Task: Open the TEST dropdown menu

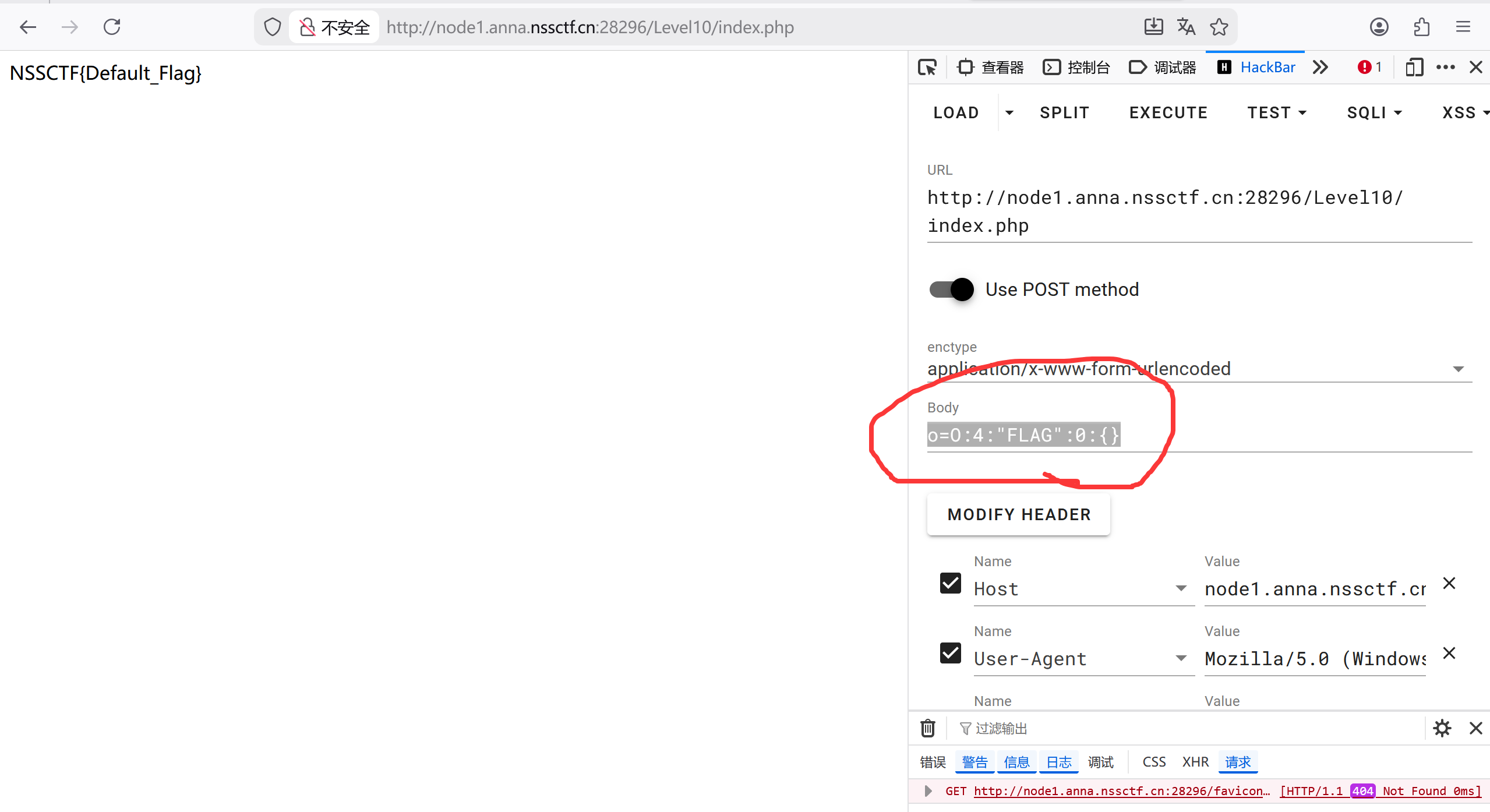Action: [1277, 113]
